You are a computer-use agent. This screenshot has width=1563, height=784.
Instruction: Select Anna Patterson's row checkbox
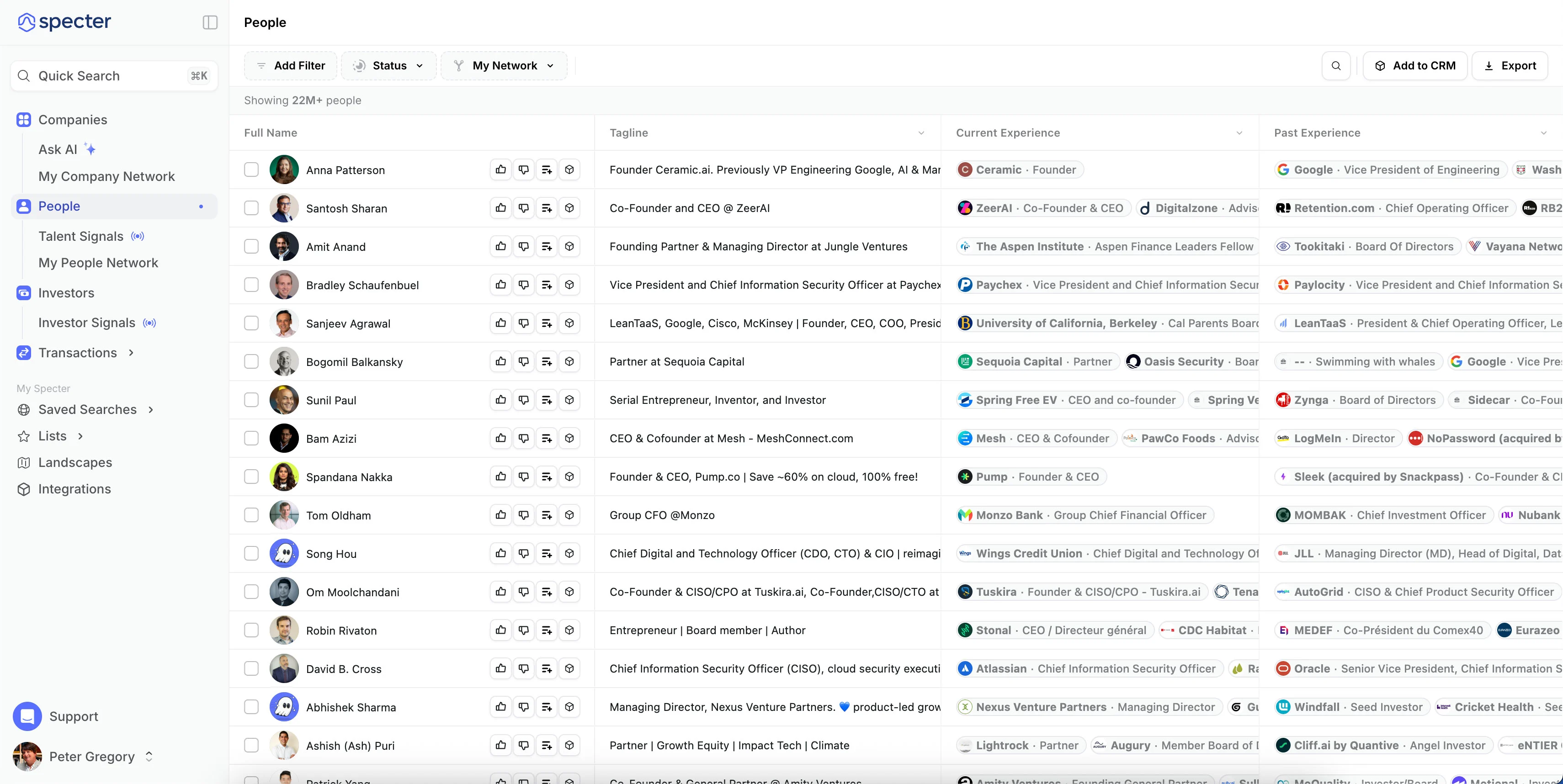click(x=251, y=170)
